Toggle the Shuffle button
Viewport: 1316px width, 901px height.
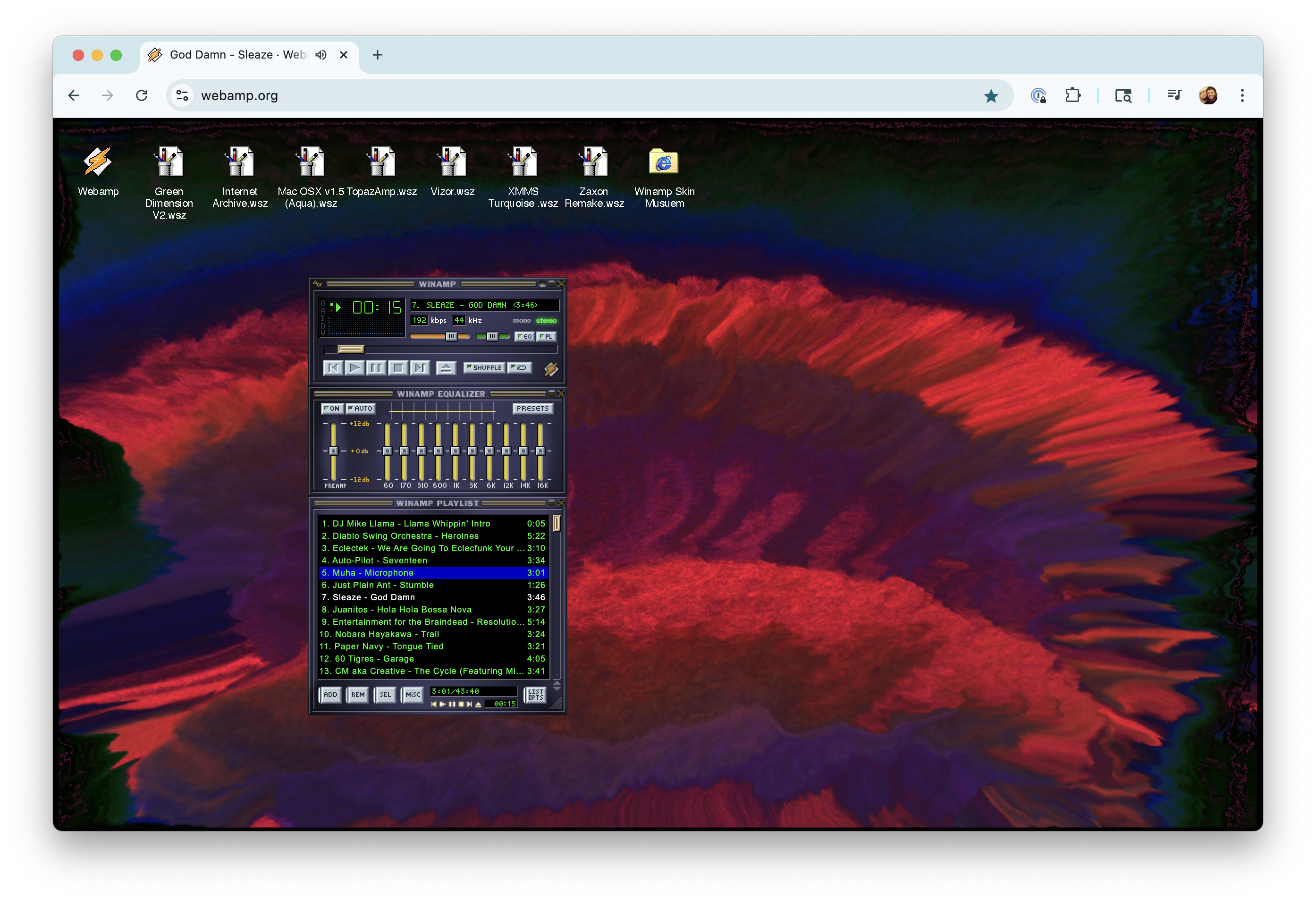(x=484, y=368)
